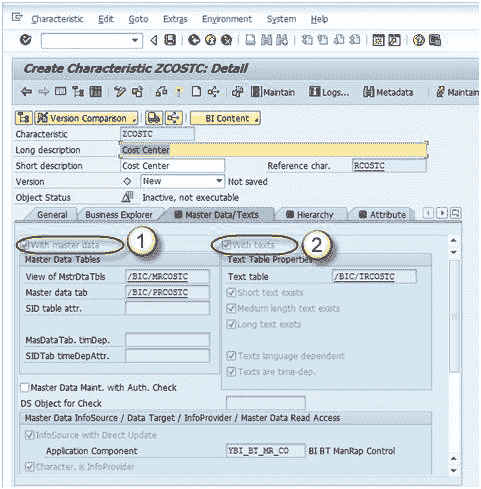
Task: Click the back arrow icon below the title
Action: pyautogui.click(x=26, y=92)
